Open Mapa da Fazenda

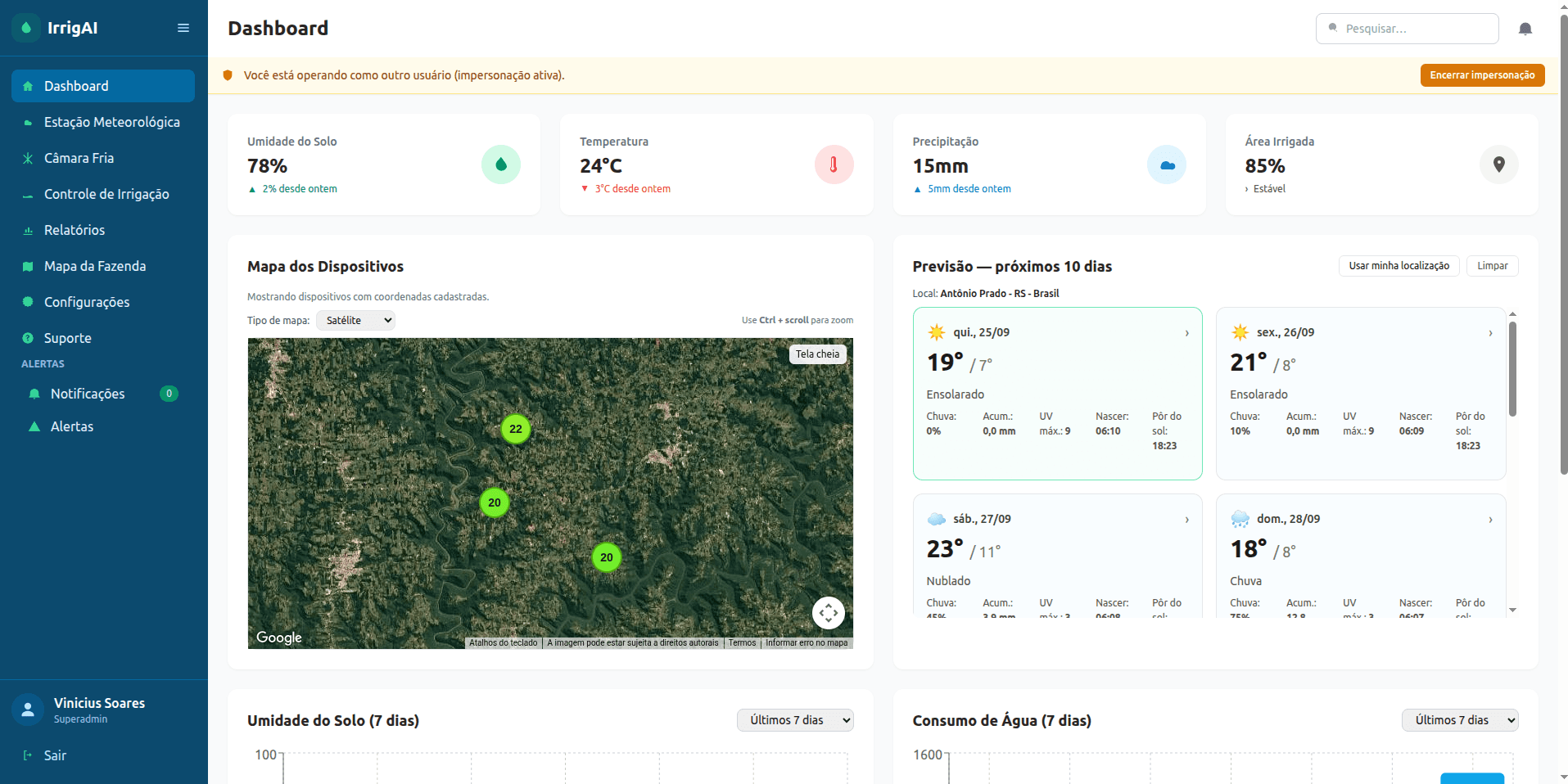[x=96, y=266]
